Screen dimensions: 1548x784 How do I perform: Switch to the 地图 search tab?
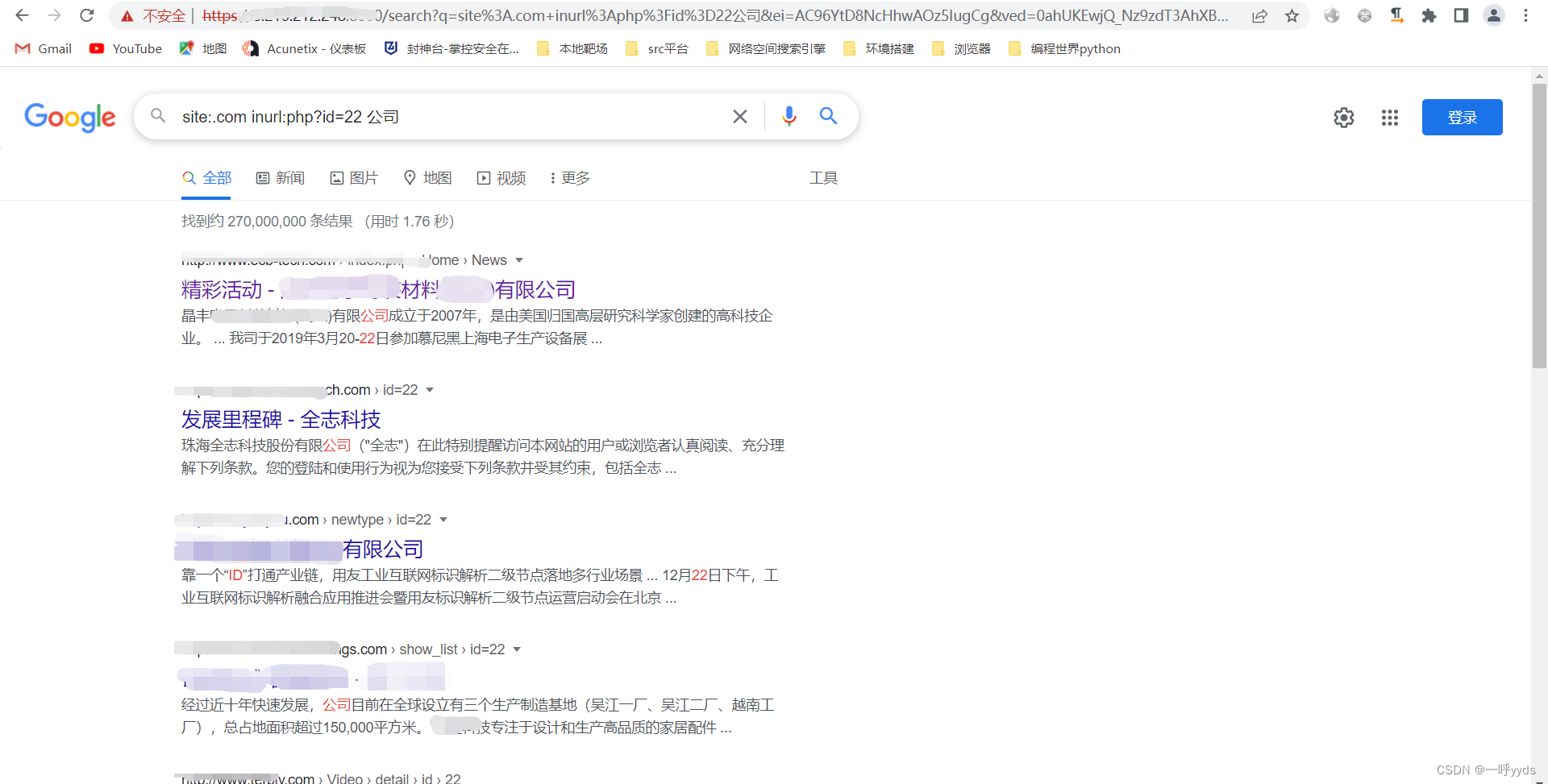428,178
